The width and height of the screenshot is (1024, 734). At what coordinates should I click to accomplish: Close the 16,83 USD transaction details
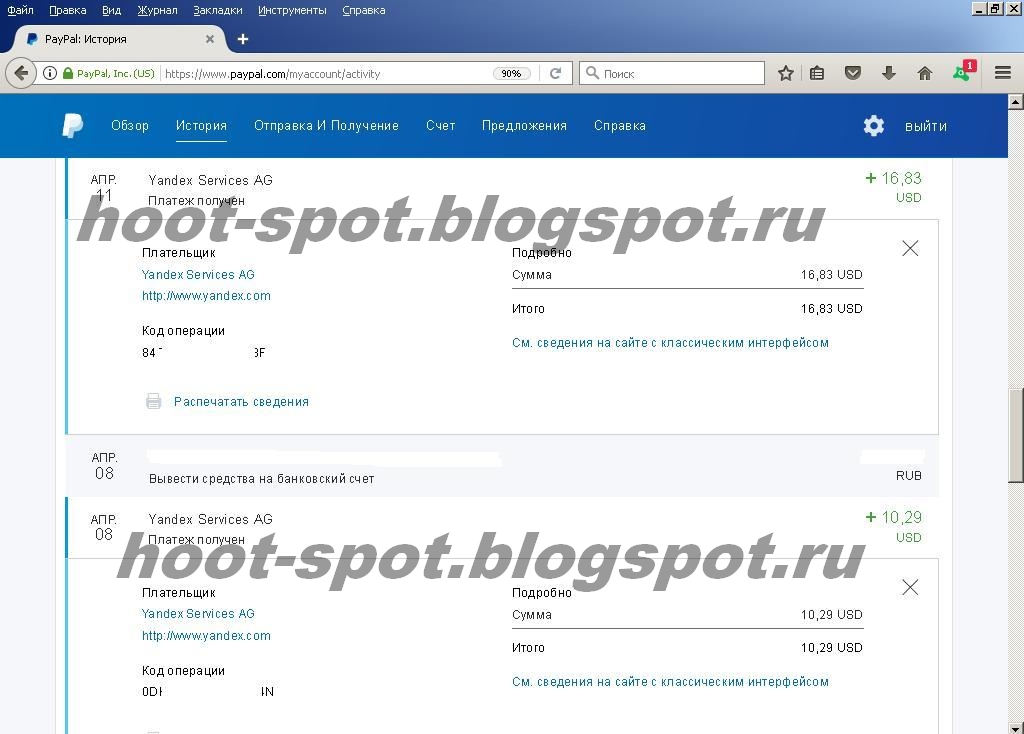[x=910, y=248]
